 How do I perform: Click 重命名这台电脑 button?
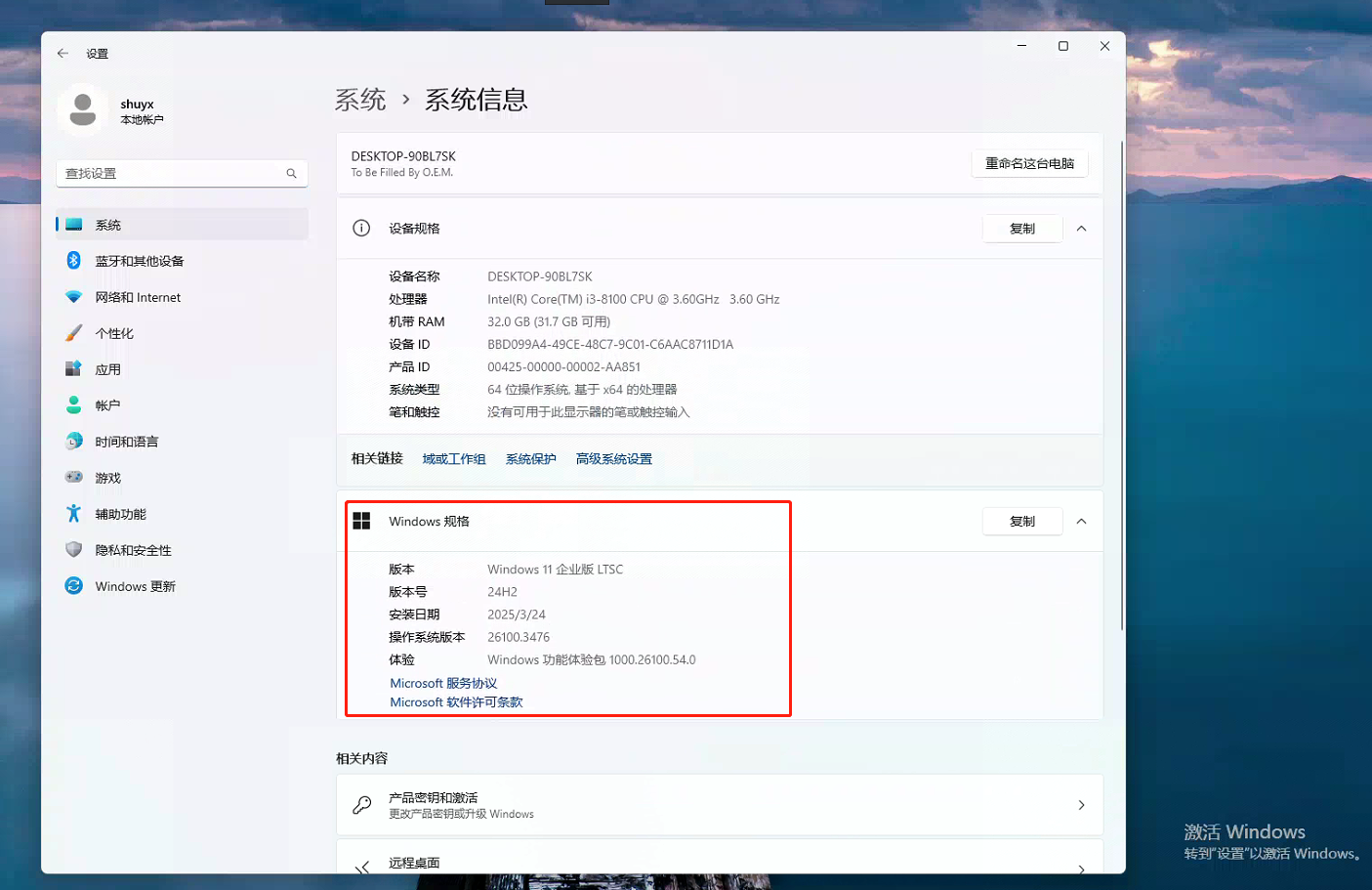click(x=1029, y=163)
